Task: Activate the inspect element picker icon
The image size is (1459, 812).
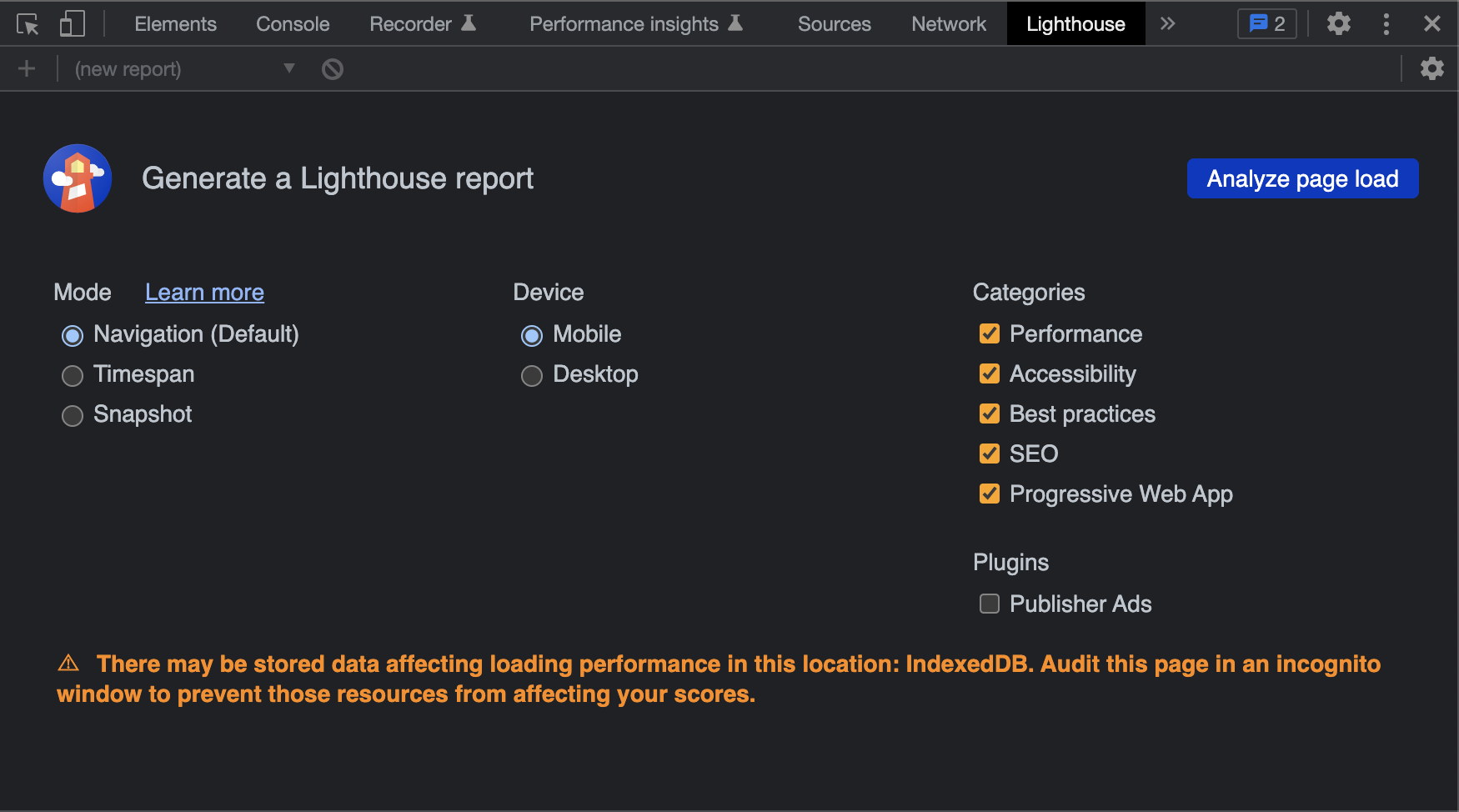Action: (28, 24)
